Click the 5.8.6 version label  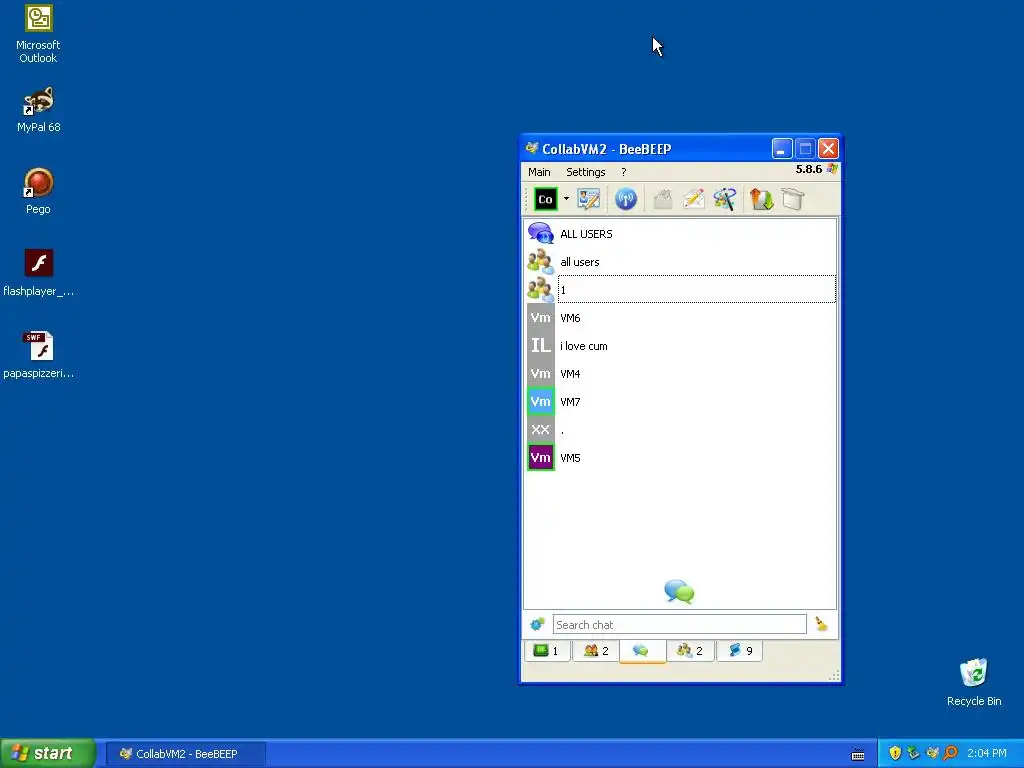tap(808, 169)
